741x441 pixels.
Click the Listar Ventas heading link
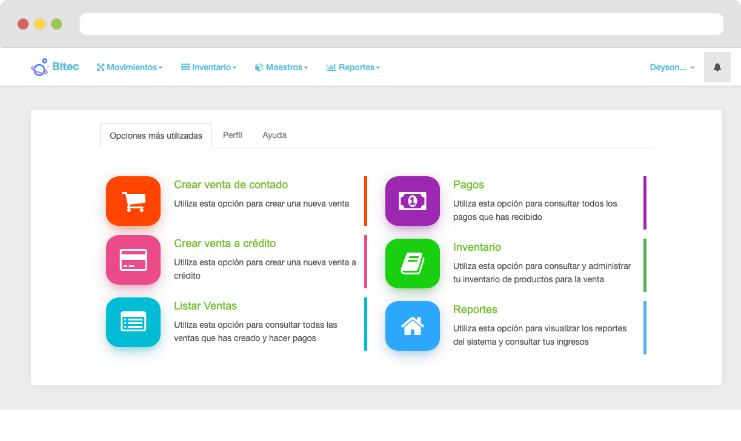[x=205, y=306]
